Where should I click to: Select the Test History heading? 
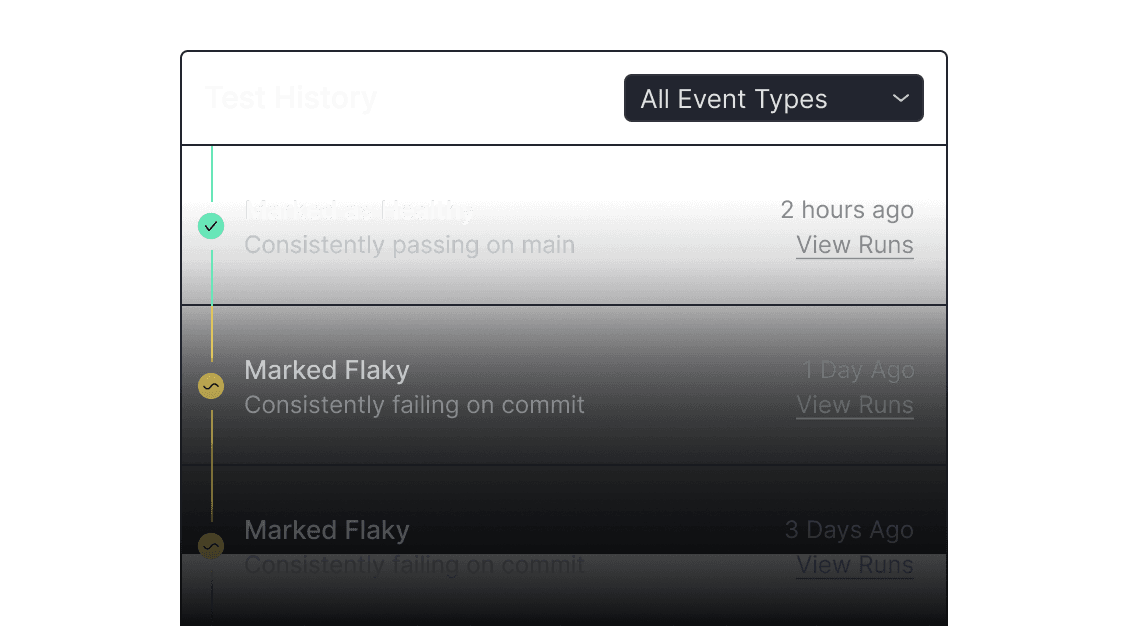pyautogui.click(x=292, y=98)
